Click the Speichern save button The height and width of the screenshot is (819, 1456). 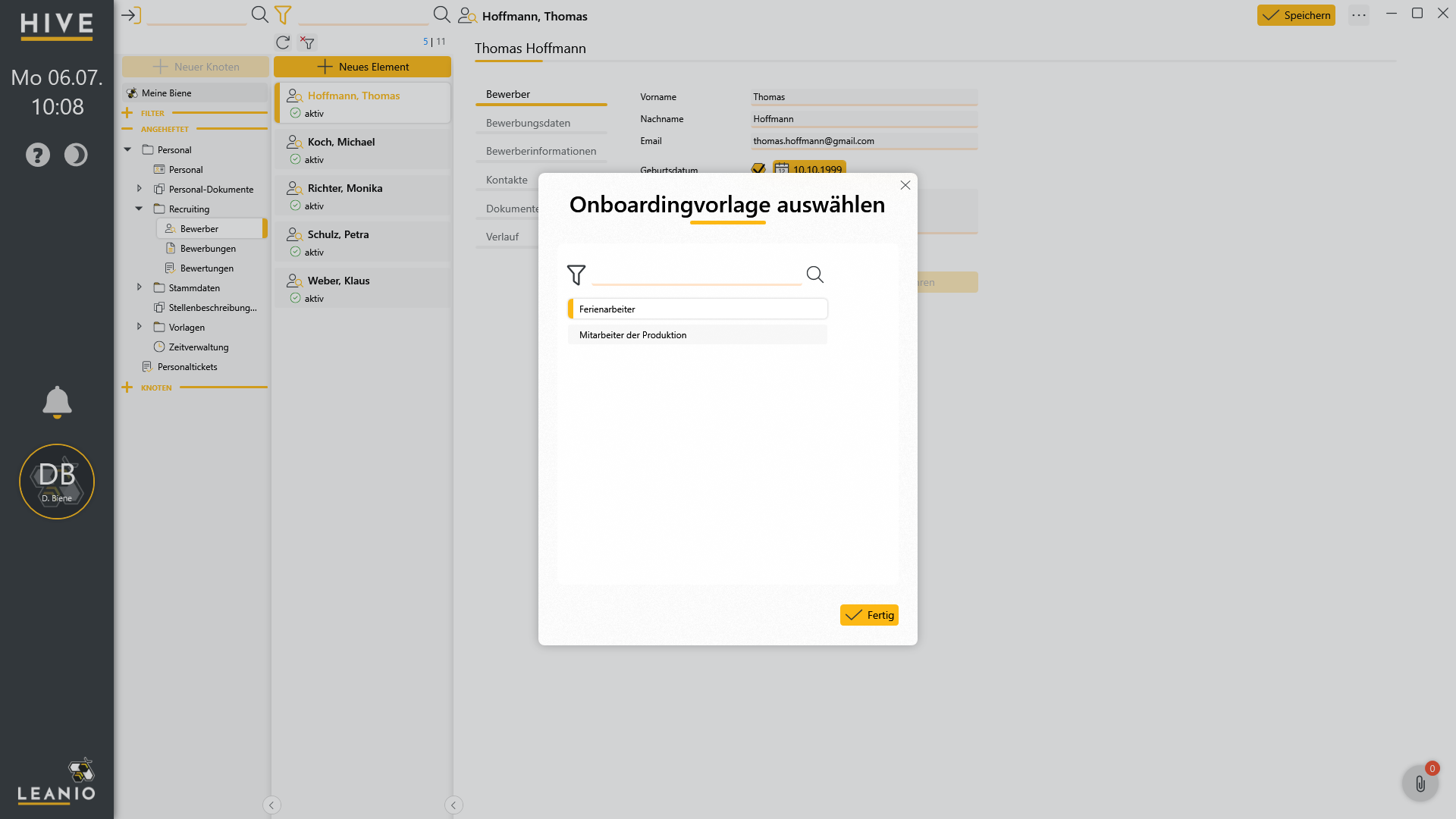[1296, 15]
